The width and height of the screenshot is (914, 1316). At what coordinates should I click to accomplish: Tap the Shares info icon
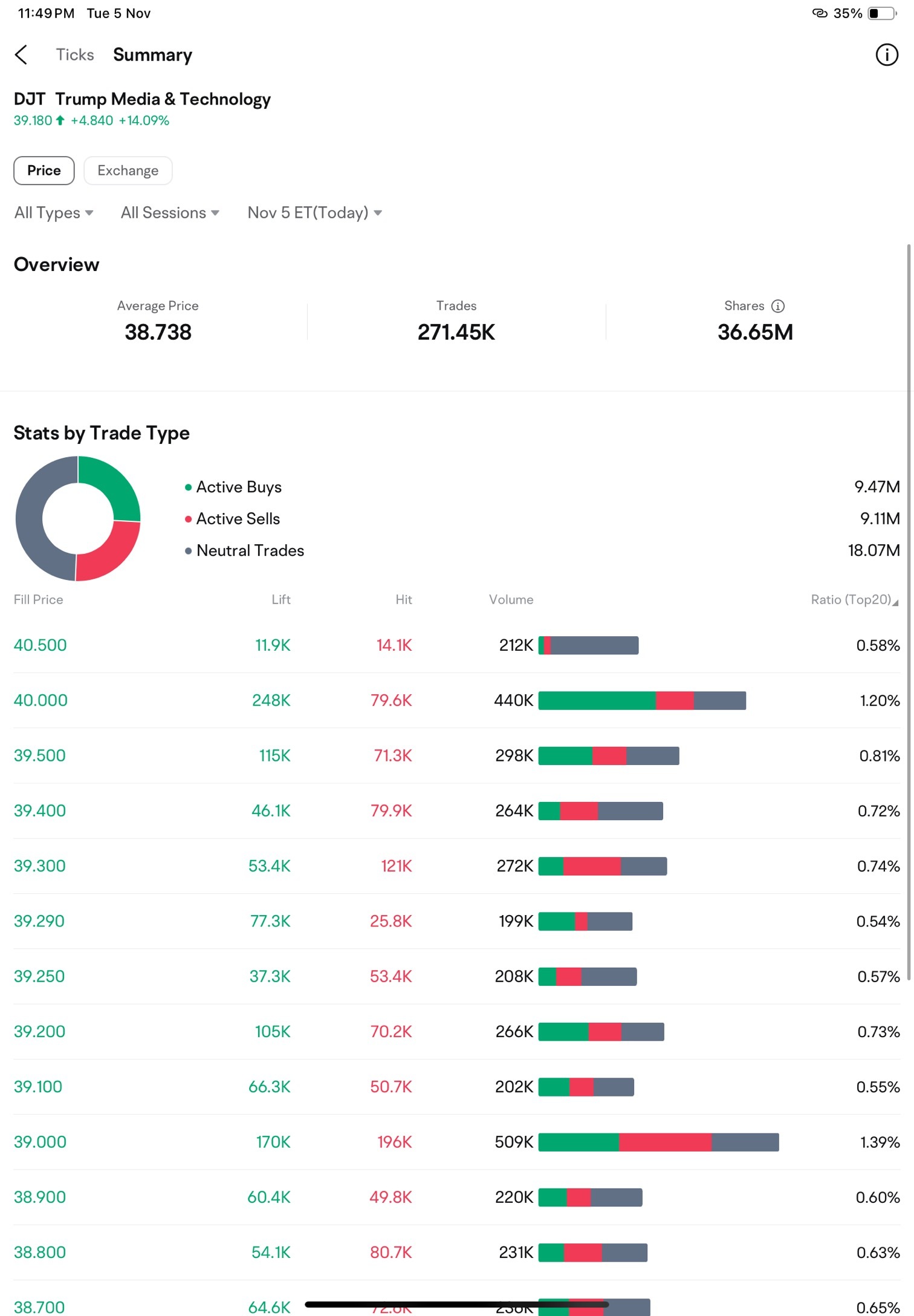click(x=778, y=306)
